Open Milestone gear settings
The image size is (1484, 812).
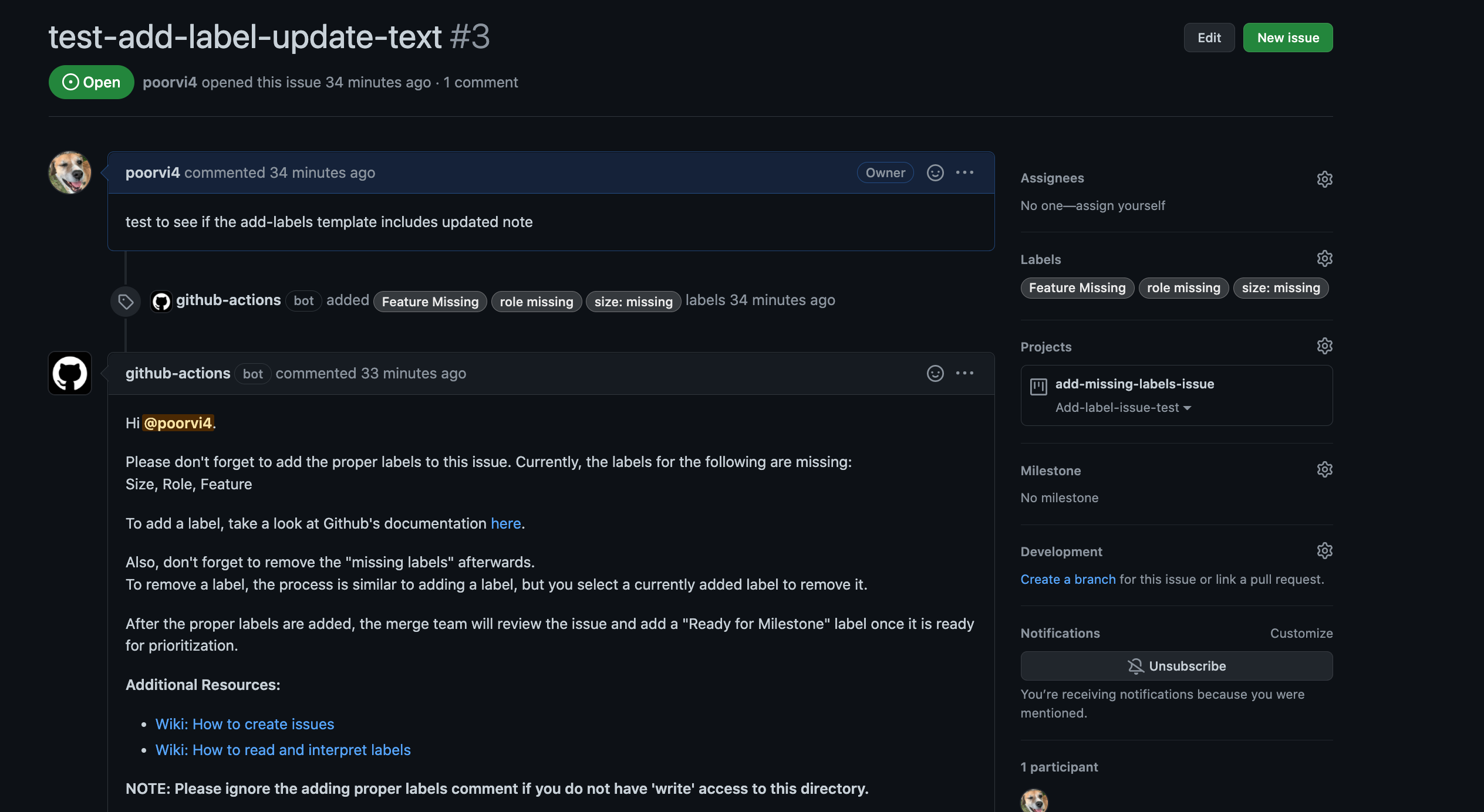(1324, 470)
